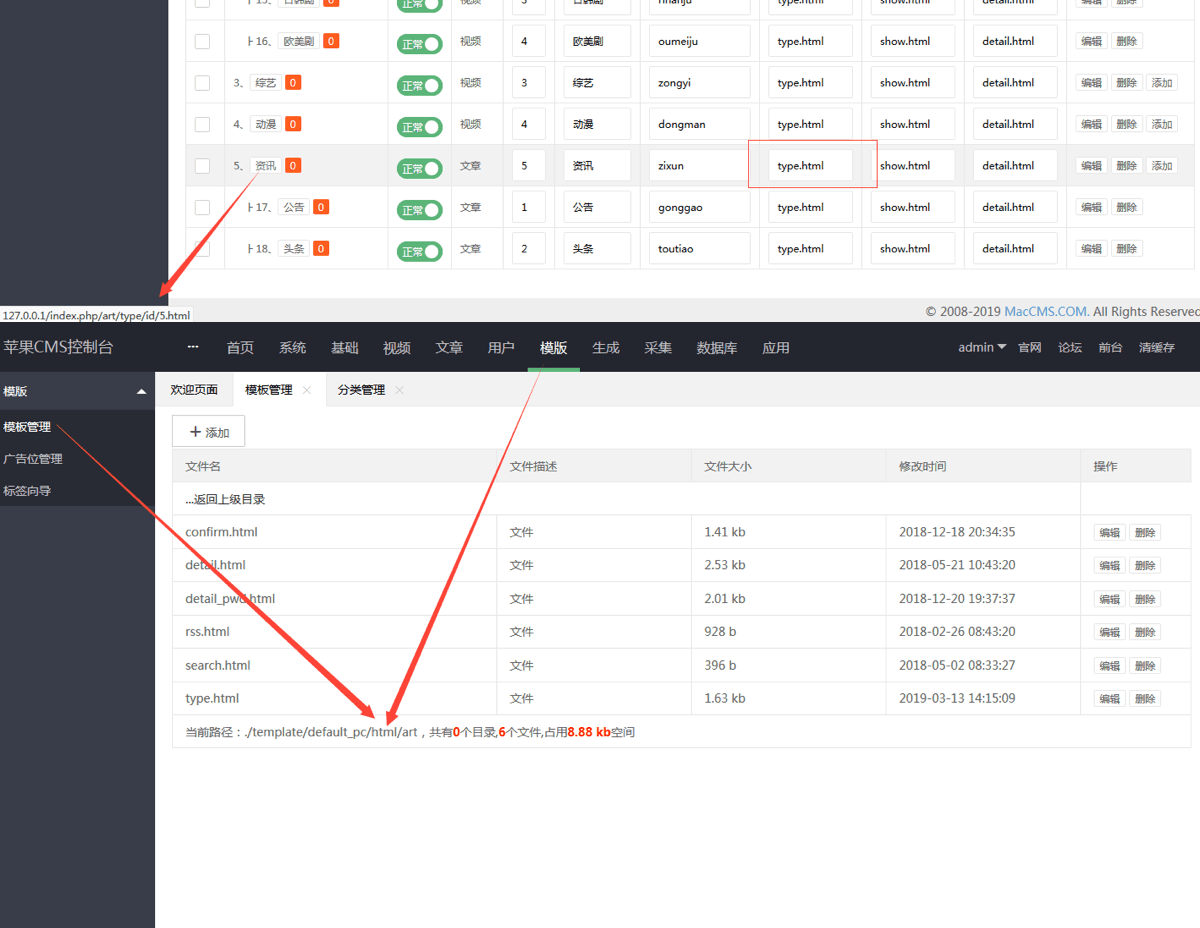
Task: Tick the checkbox for the 综艺 row
Action: [203, 83]
